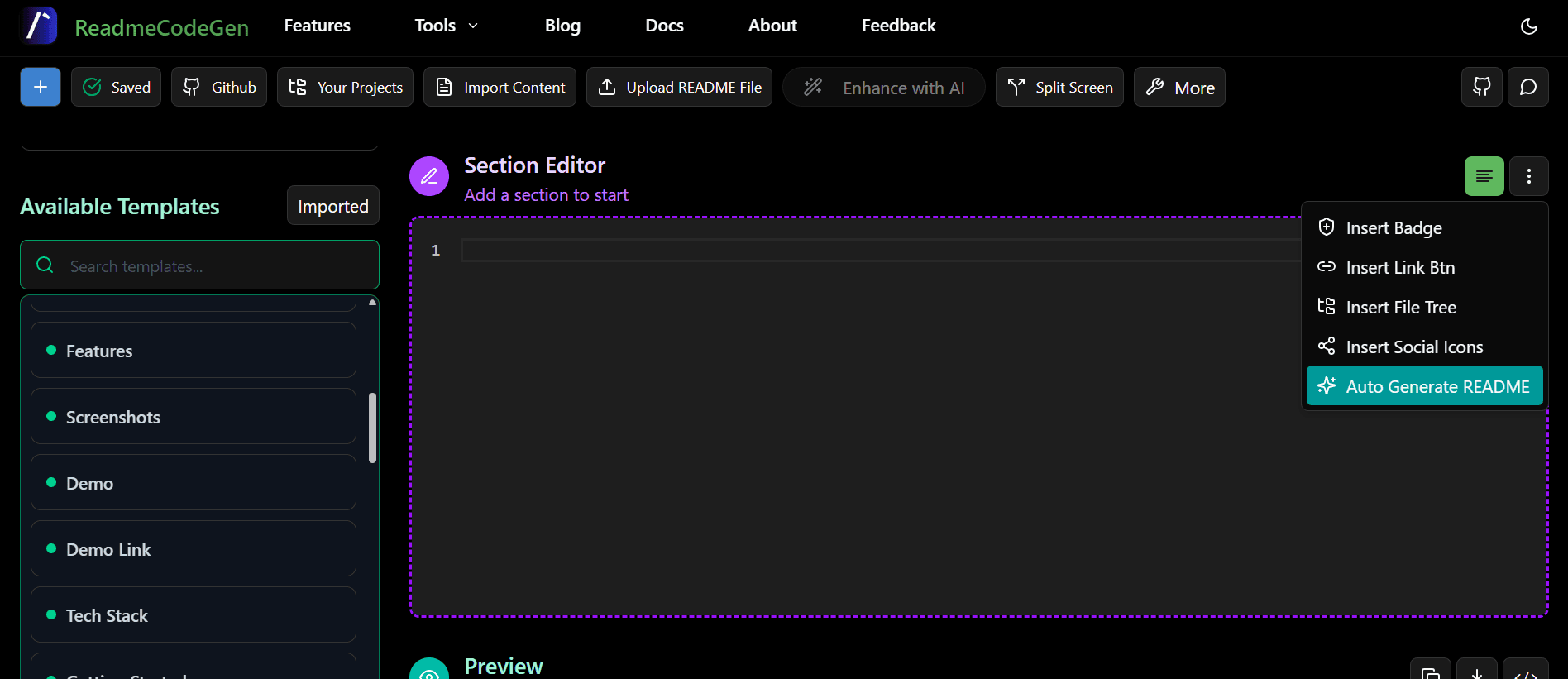Screen dimensions: 1568x679
Task: Click the Saved status button
Action: [116, 87]
